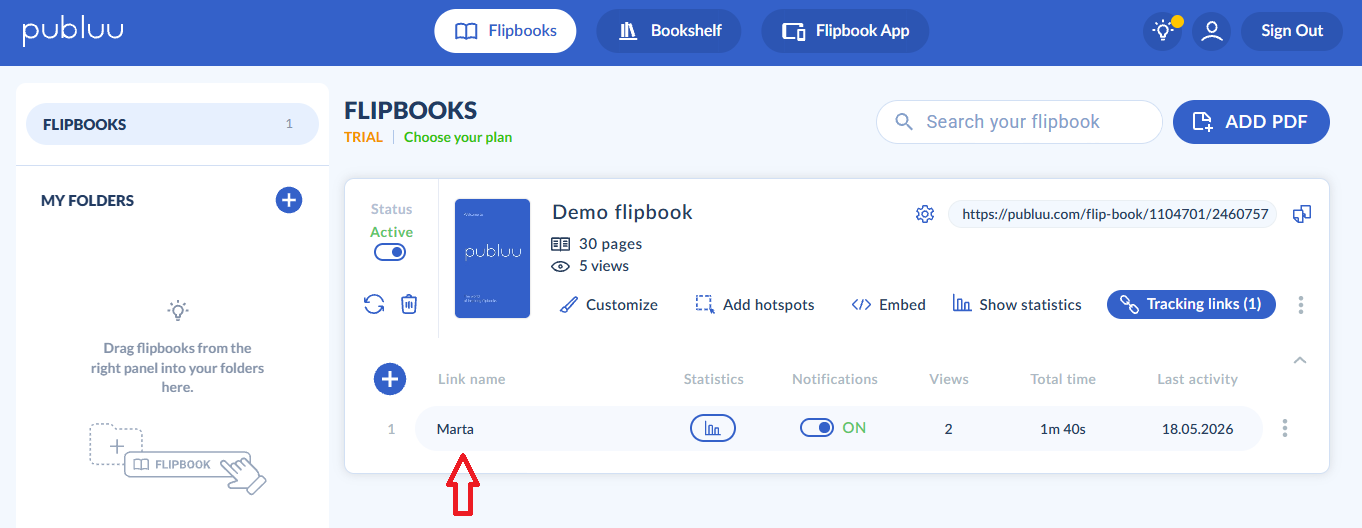This screenshot has height=528, width=1362.
Task: Add a new folder with plus icon
Action: click(x=289, y=200)
